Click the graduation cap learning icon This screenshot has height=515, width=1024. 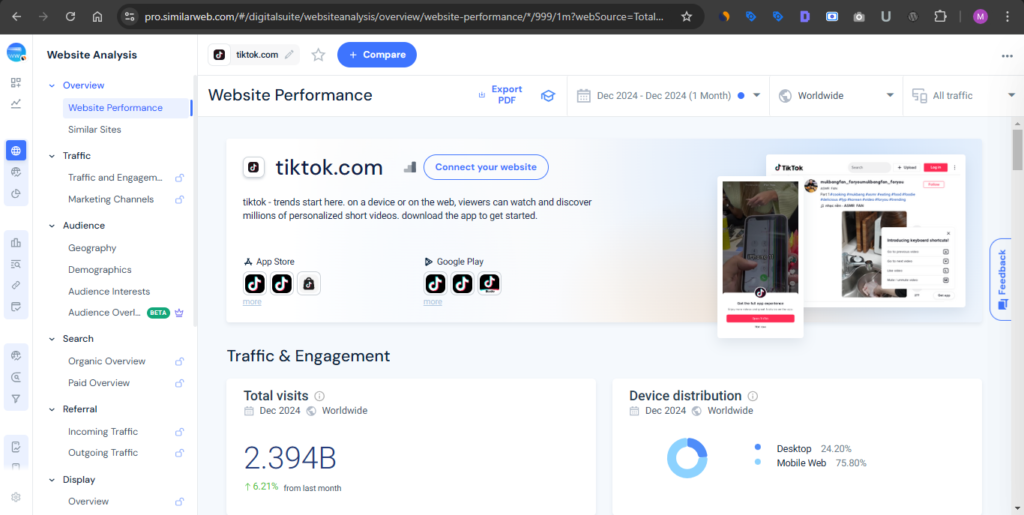[x=547, y=96]
